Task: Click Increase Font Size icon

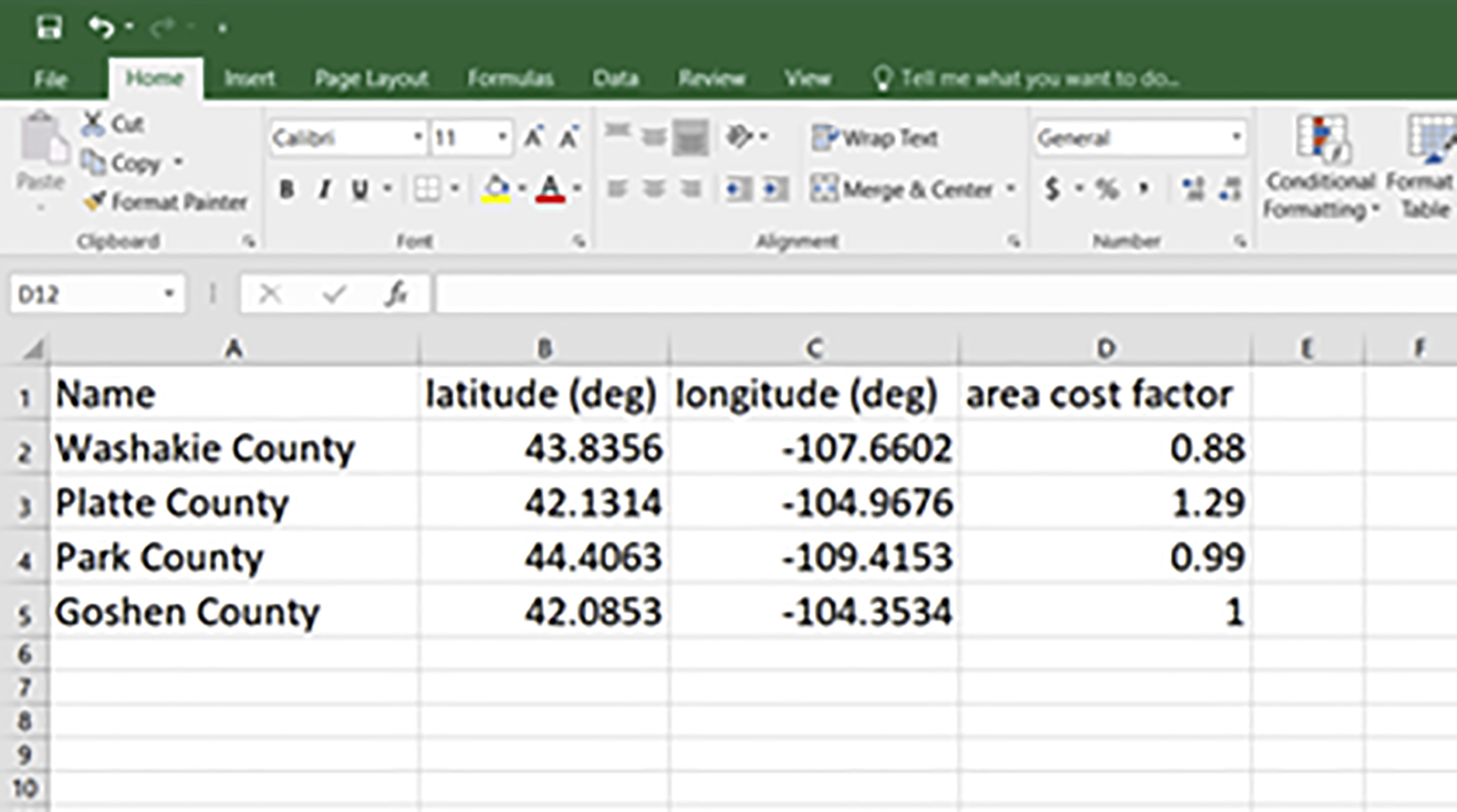Action: pyautogui.click(x=533, y=138)
